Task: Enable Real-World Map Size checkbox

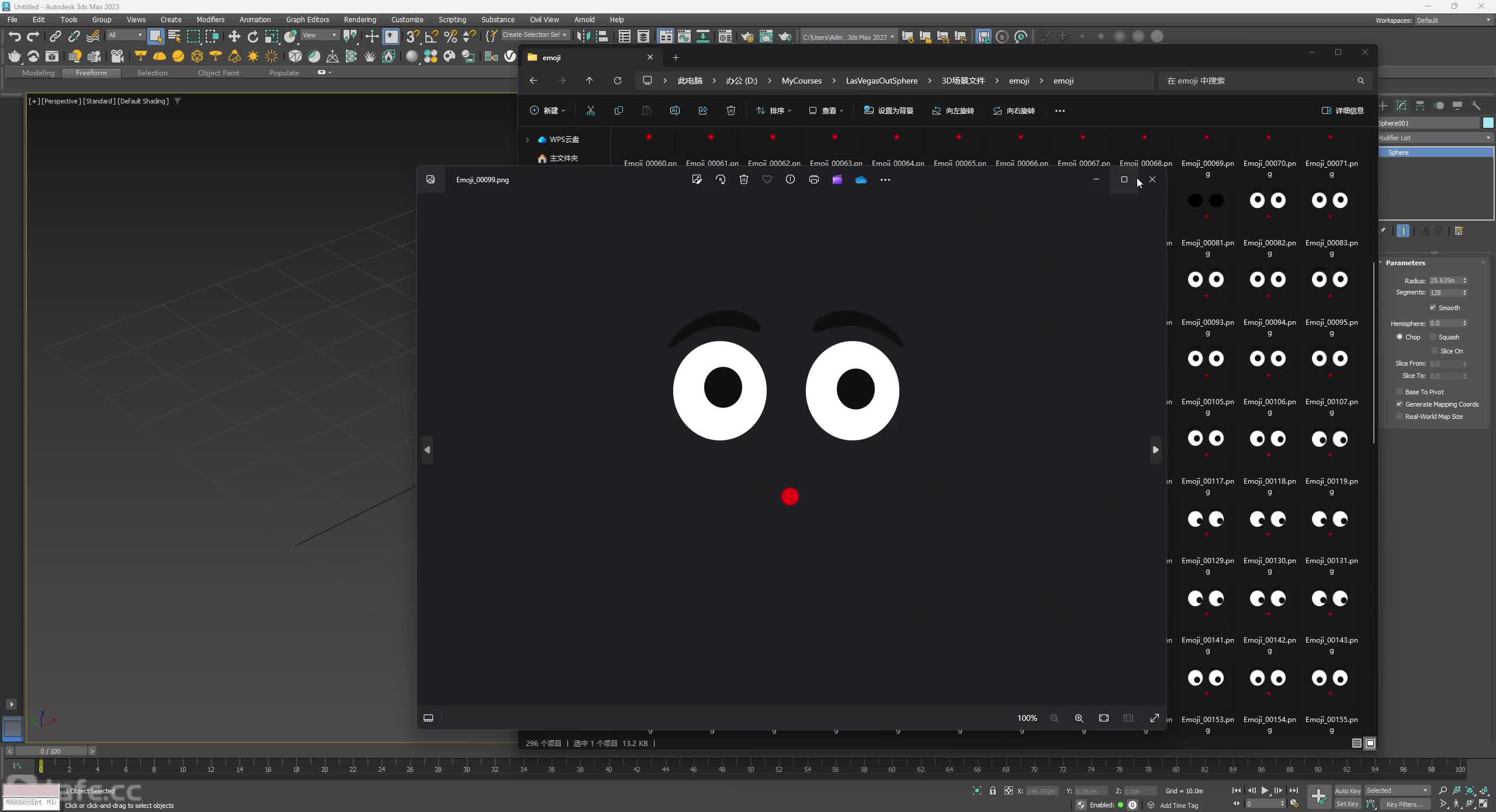Action: tap(1400, 417)
